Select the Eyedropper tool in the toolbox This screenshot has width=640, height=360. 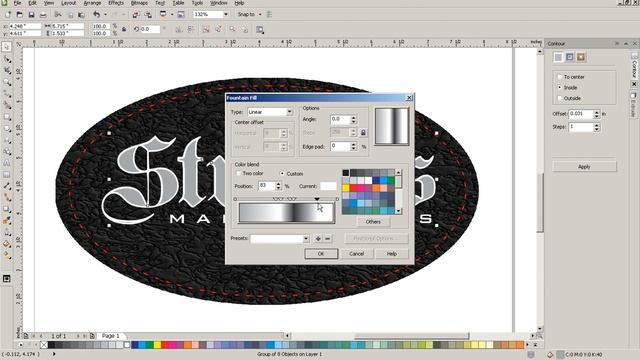click(7, 221)
